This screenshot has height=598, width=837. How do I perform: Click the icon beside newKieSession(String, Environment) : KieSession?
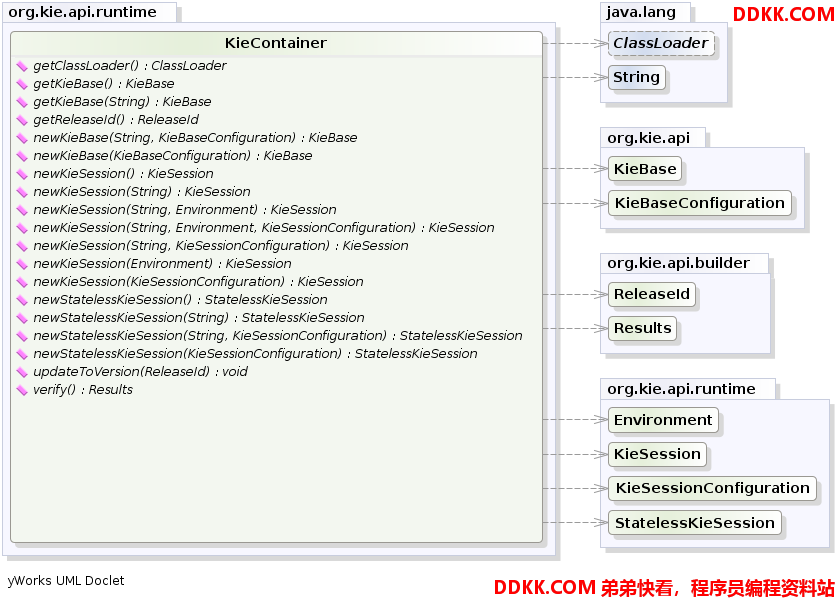[x=22, y=210]
